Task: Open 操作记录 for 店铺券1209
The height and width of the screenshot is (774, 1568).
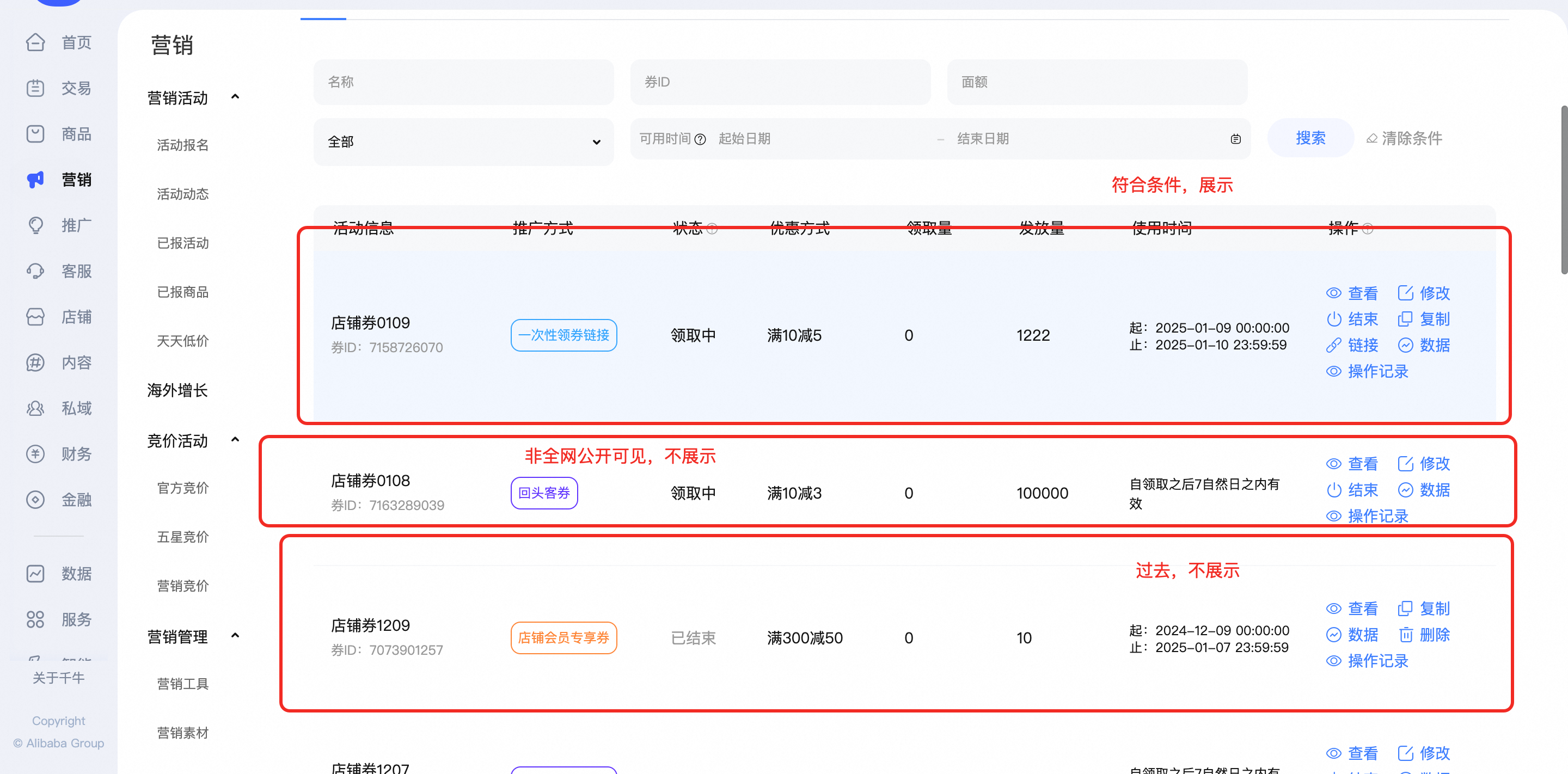Action: click(1367, 661)
